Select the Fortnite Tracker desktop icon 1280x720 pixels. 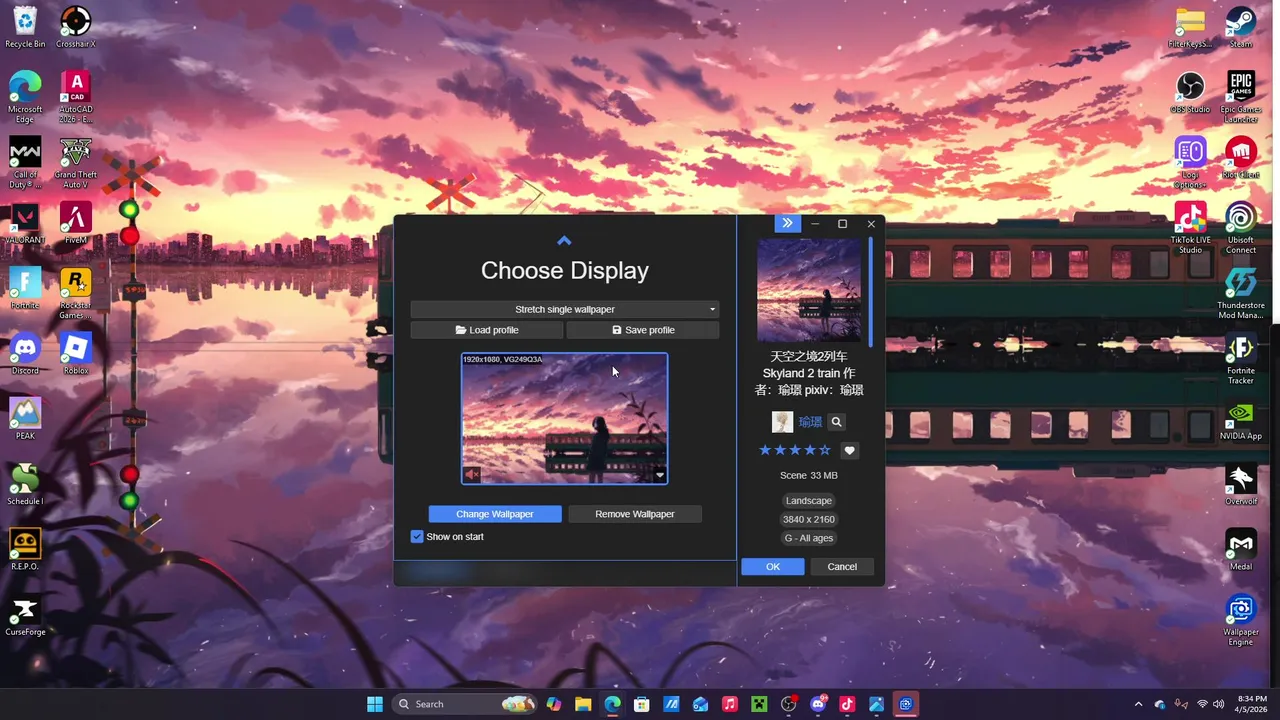[x=1241, y=358]
